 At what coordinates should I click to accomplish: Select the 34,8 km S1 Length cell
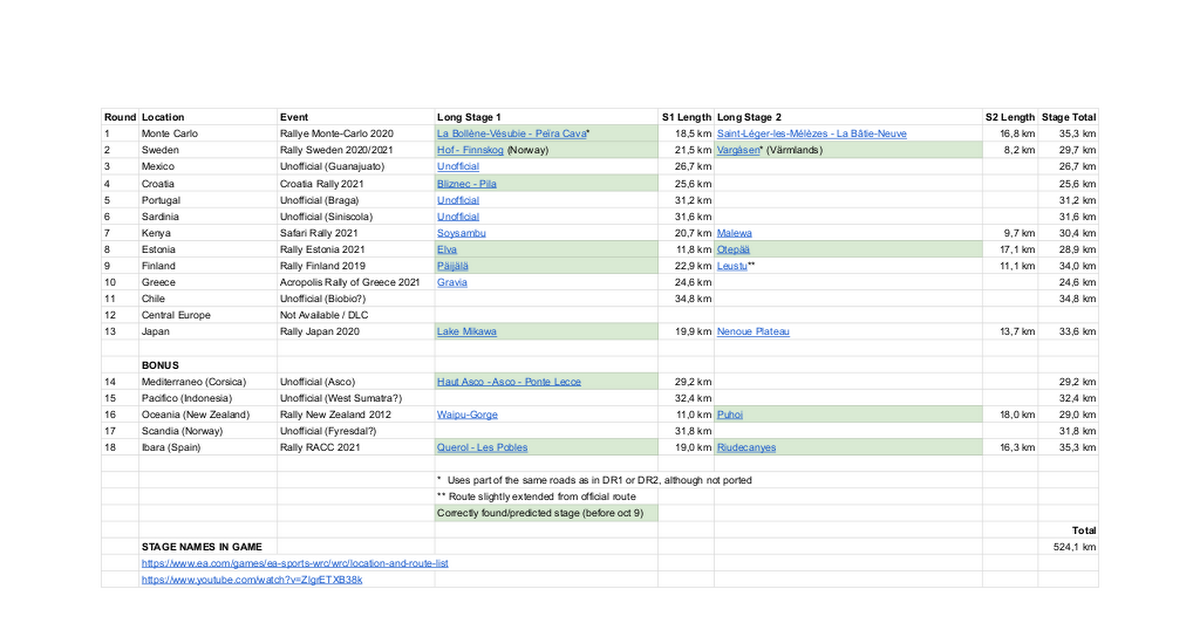point(686,299)
